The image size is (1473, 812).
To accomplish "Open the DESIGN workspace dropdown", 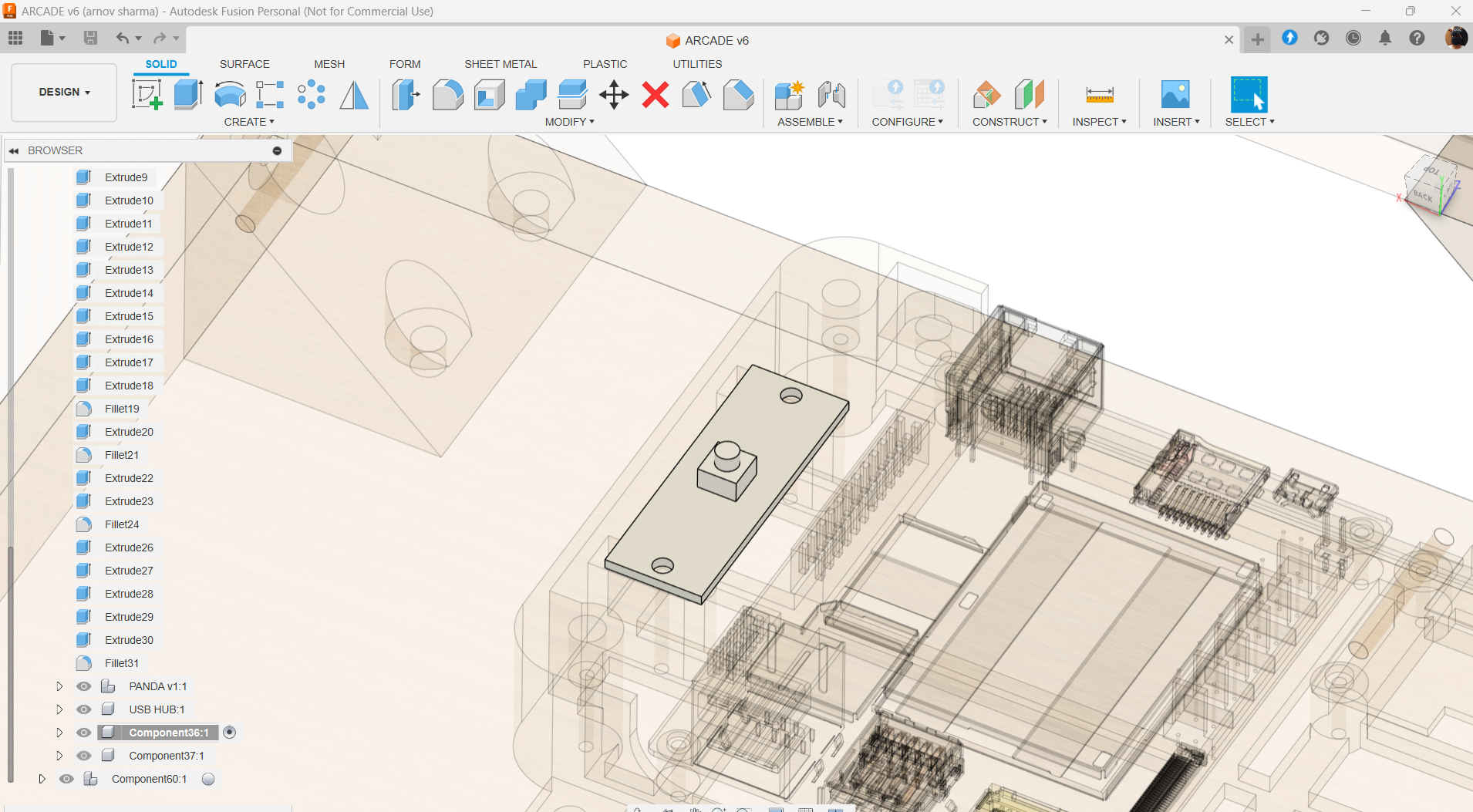I will click(x=64, y=92).
